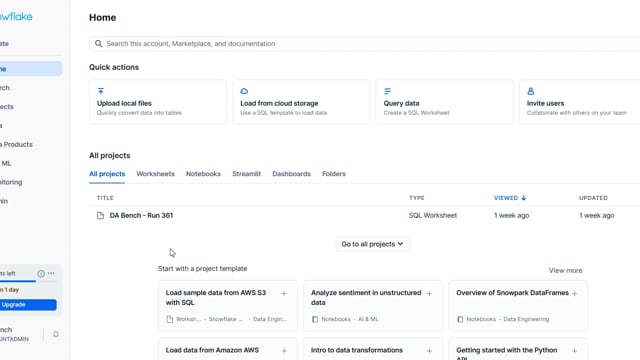Open the Query data quick action
This screenshot has height=360, width=640.
pyautogui.click(x=444, y=102)
